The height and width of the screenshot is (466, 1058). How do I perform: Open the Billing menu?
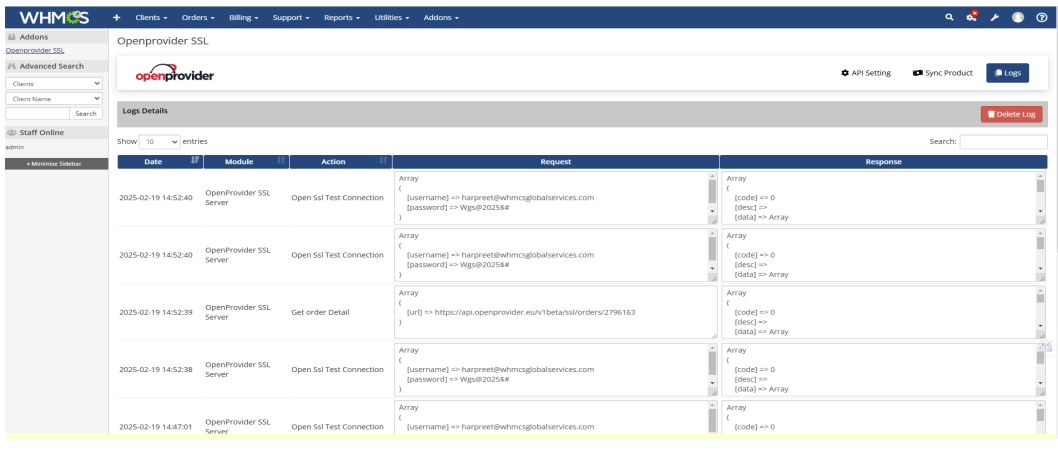click(244, 18)
